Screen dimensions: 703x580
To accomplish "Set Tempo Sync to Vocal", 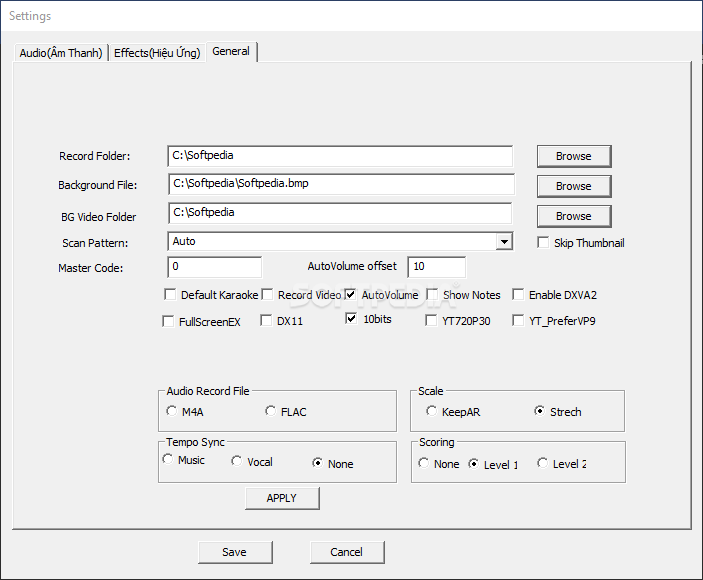I will tap(236, 462).
